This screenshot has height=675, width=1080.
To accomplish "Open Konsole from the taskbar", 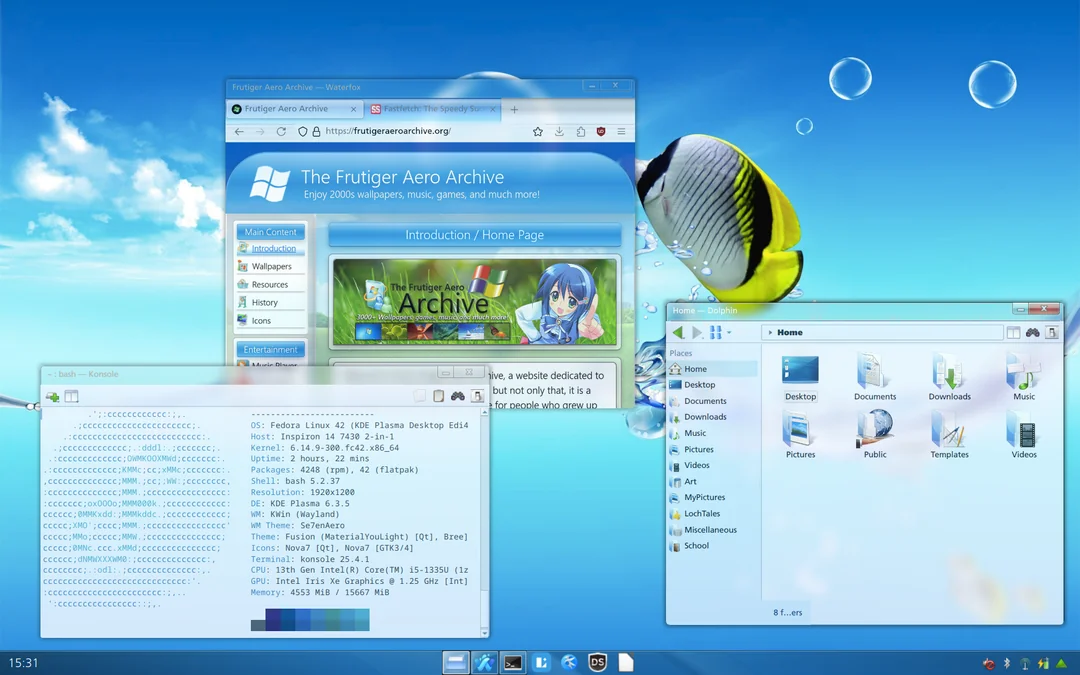I will 513,662.
